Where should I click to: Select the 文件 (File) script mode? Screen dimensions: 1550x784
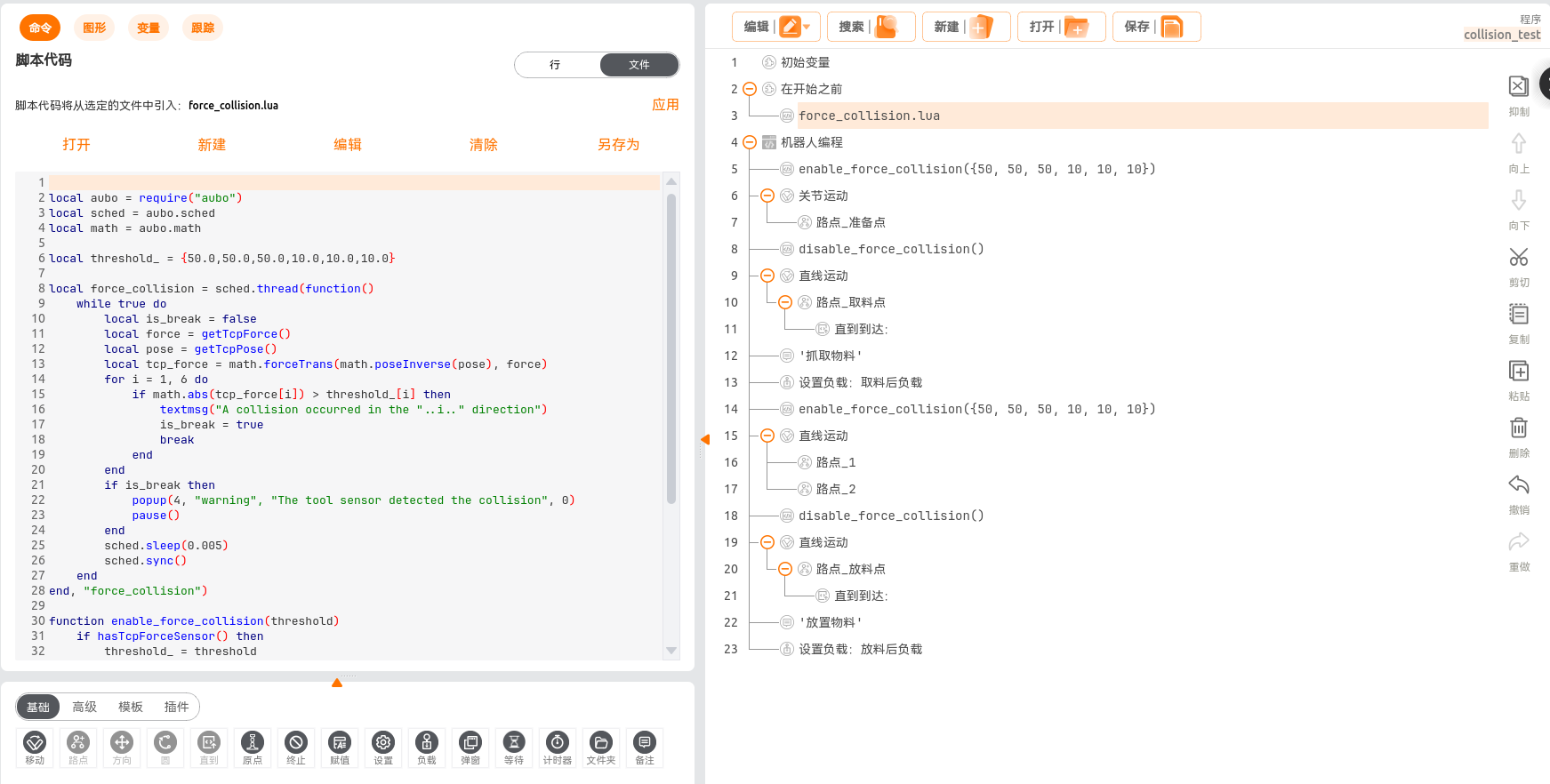[638, 65]
